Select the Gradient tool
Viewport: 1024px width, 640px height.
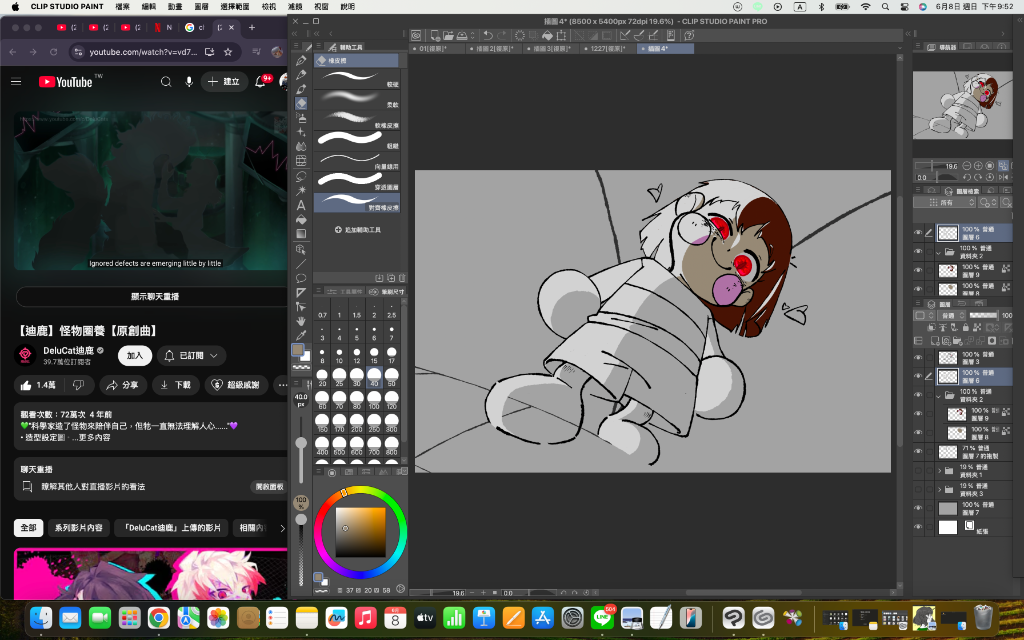point(301,234)
